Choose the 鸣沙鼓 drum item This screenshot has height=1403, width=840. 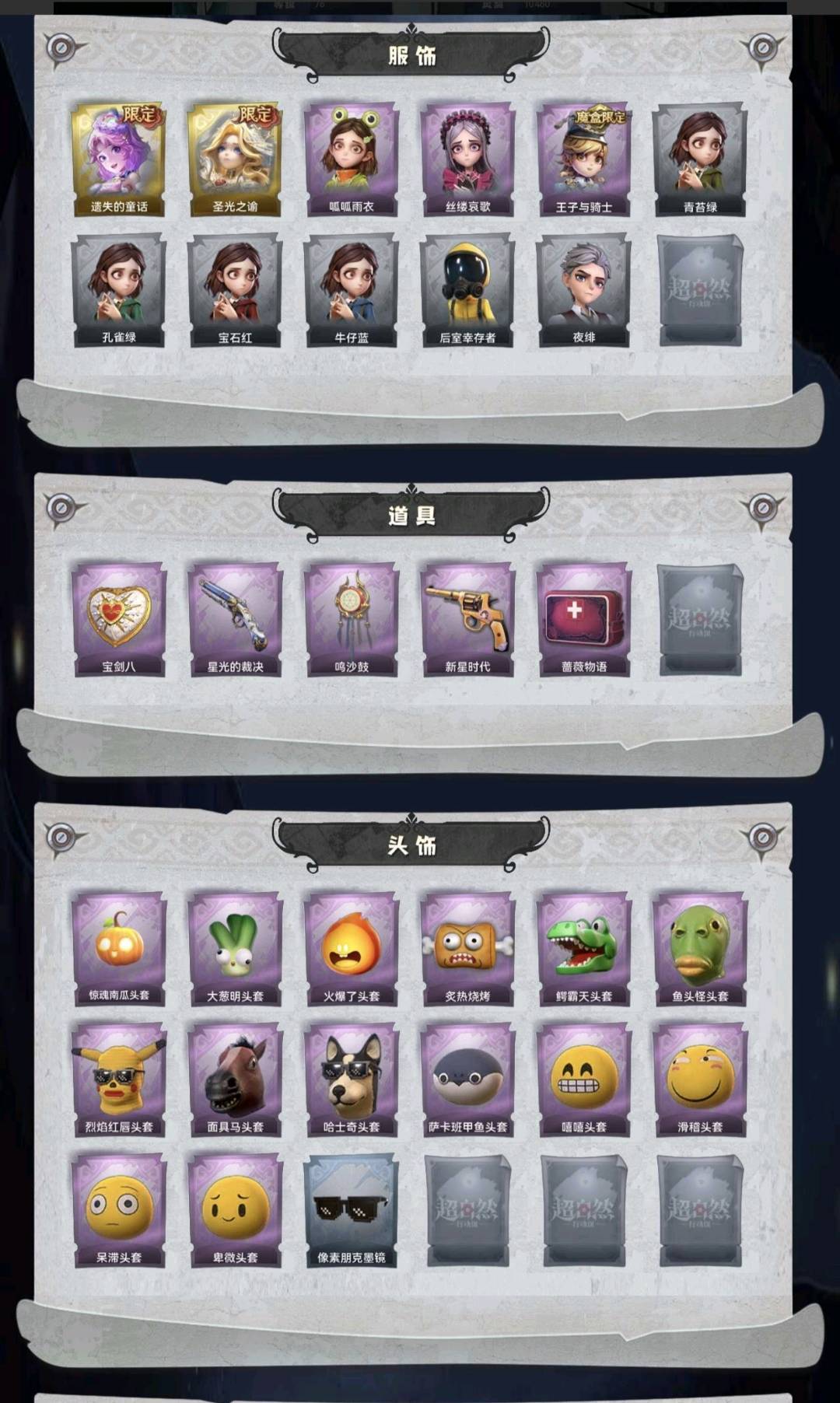coord(352,619)
